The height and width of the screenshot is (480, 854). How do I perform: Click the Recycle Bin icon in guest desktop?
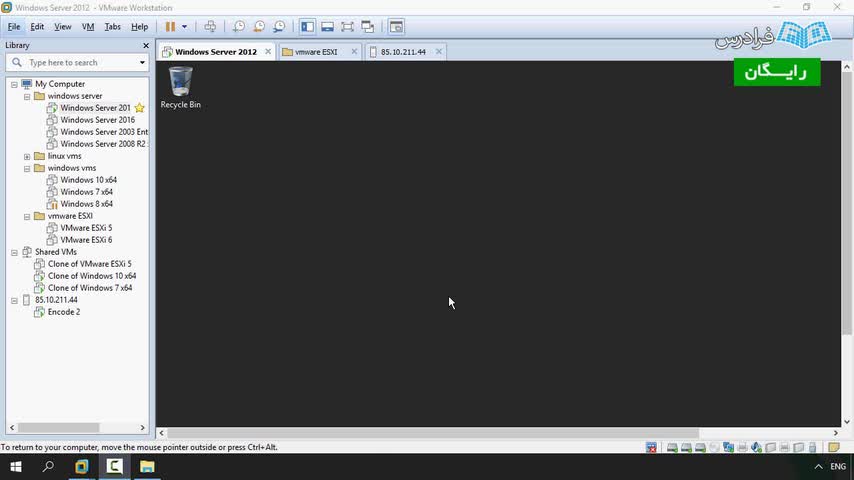180,87
